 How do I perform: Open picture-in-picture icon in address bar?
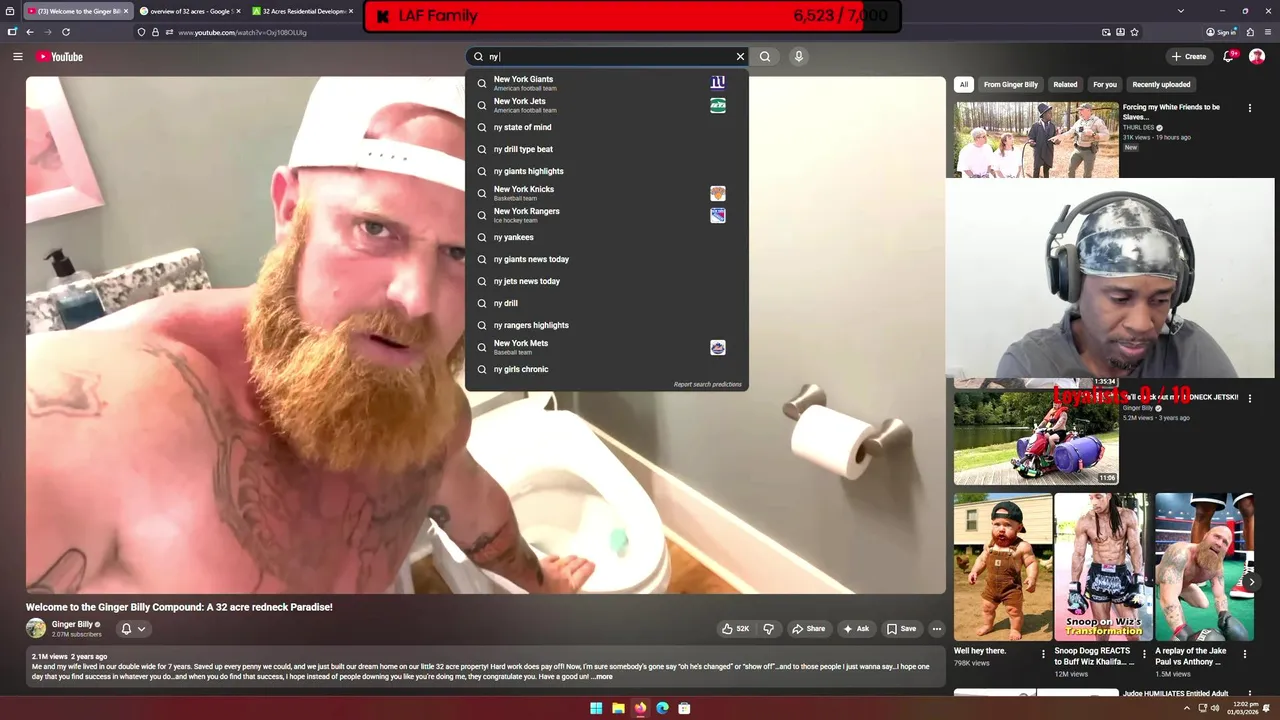[x=1106, y=32]
